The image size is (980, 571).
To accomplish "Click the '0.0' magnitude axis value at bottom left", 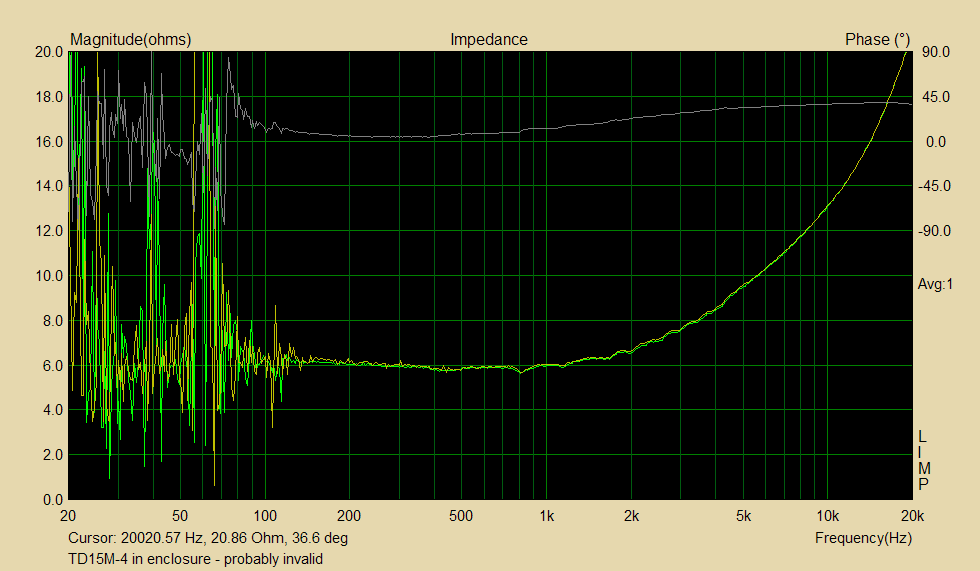I will [52, 500].
